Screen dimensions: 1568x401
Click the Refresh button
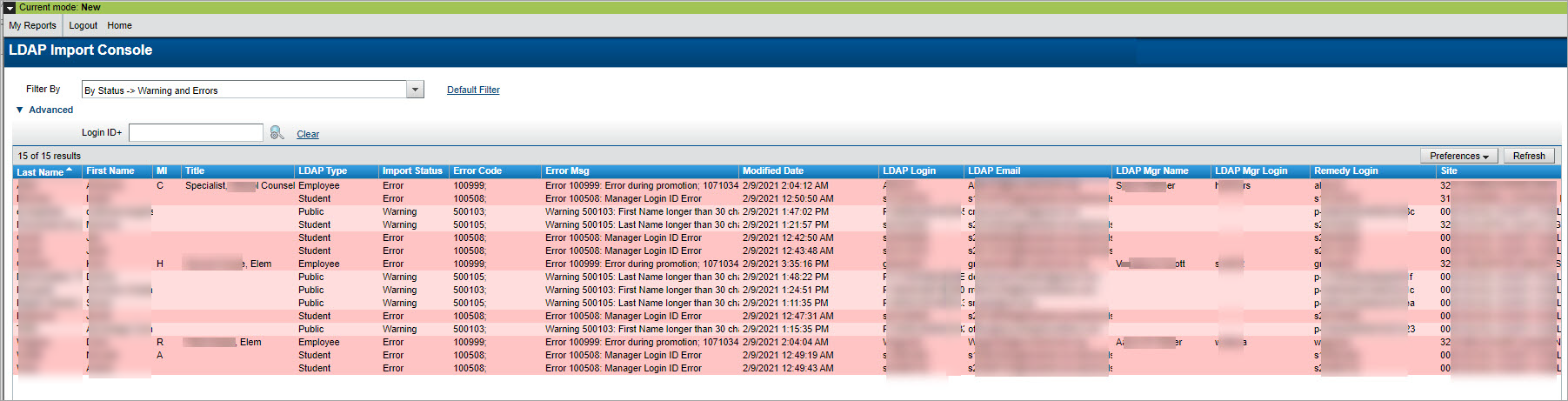coord(1528,157)
